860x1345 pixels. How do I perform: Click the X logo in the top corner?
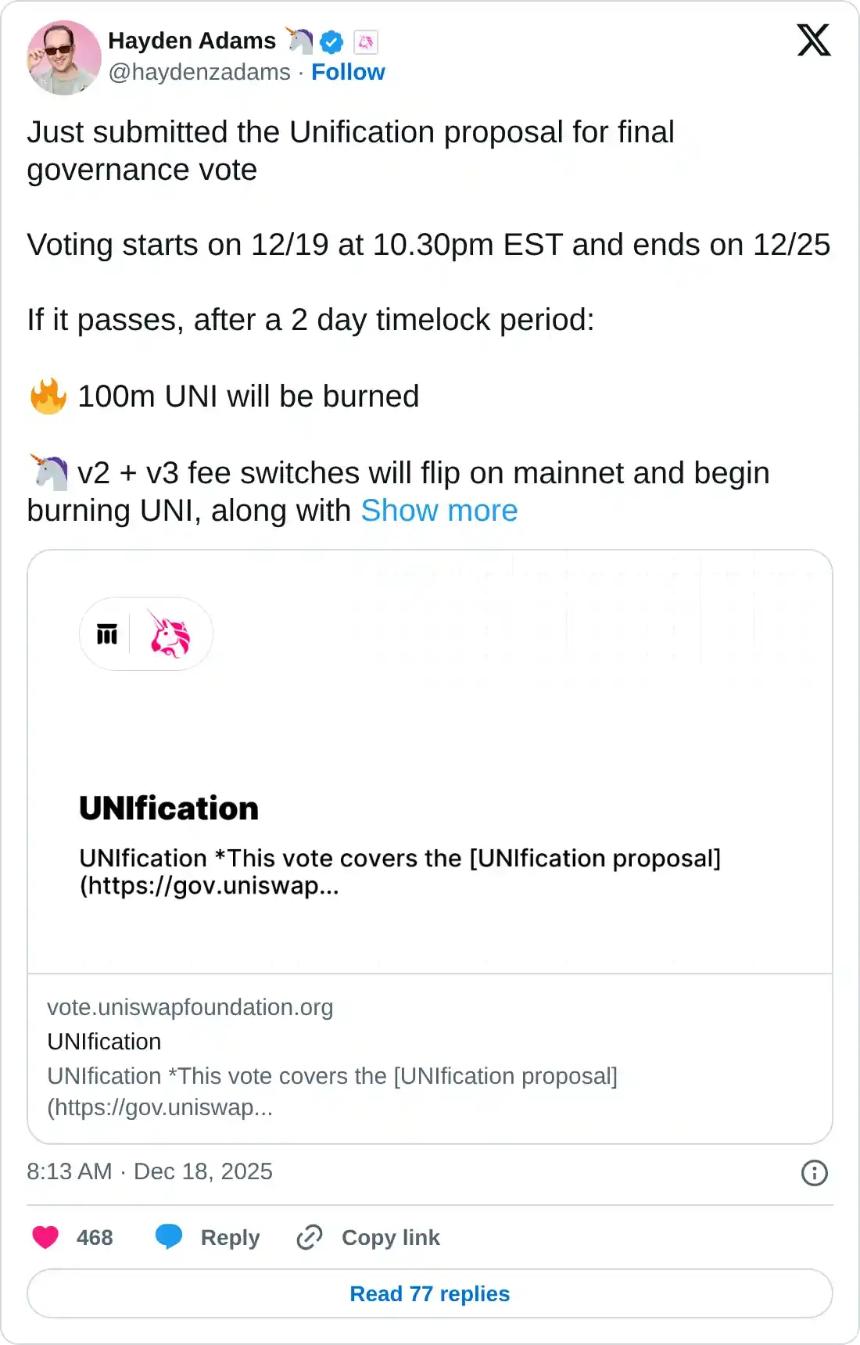point(813,40)
